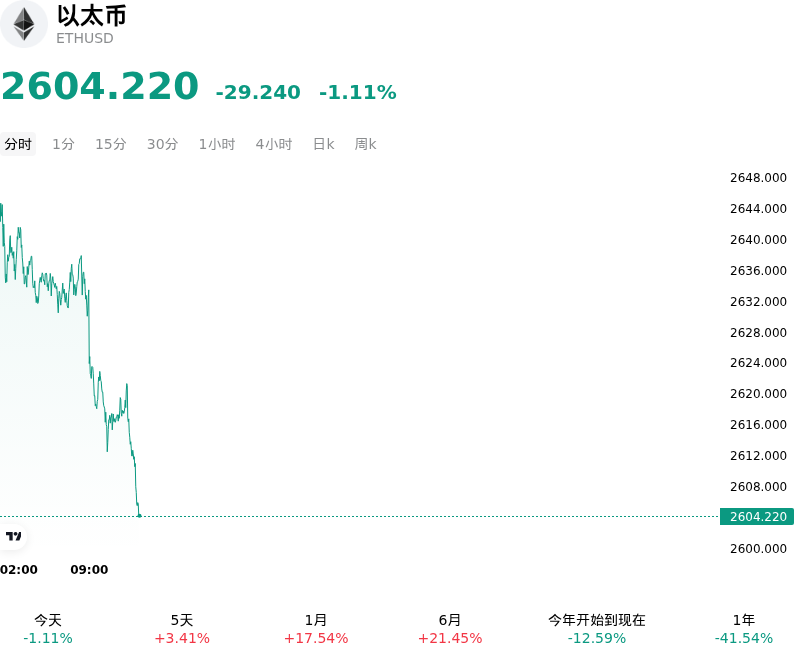Switch to the 周k candlestick view
Image resolution: width=800 pixels, height=658 pixels.
tap(365, 144)
